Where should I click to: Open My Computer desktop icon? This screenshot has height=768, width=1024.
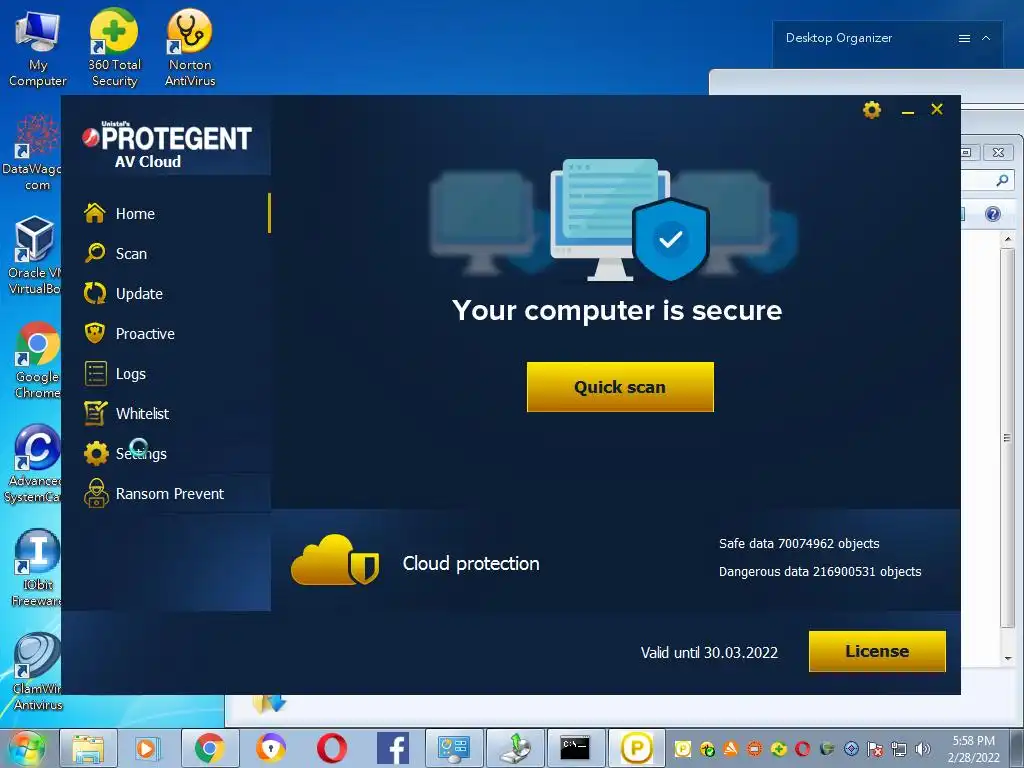[37, 50]
